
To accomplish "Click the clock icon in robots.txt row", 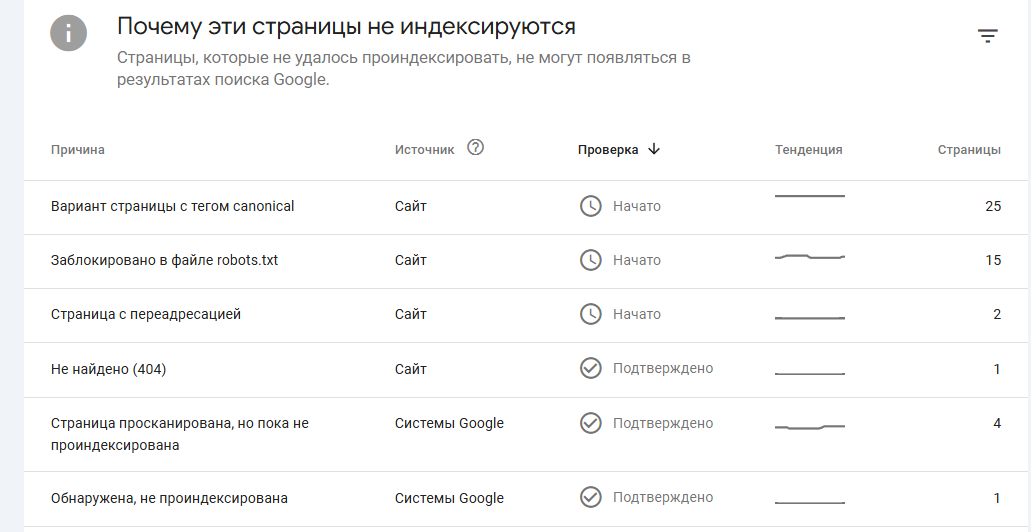I will tap(591, 260).
